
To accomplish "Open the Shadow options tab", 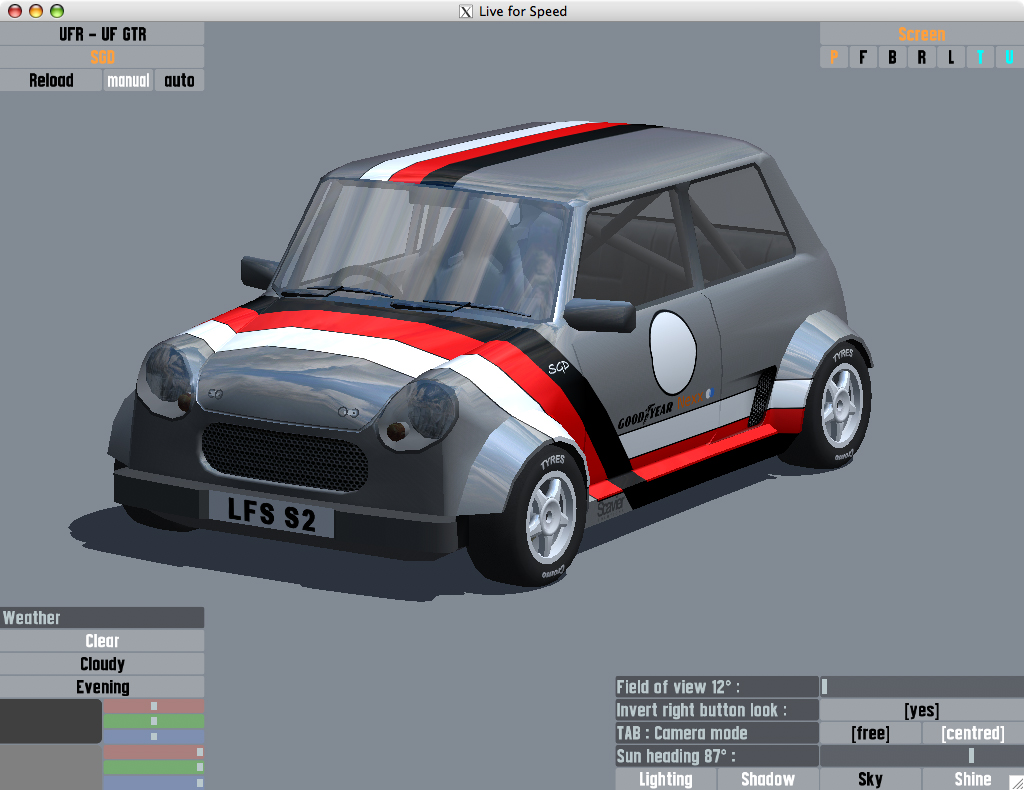I will tap(768, 780).
